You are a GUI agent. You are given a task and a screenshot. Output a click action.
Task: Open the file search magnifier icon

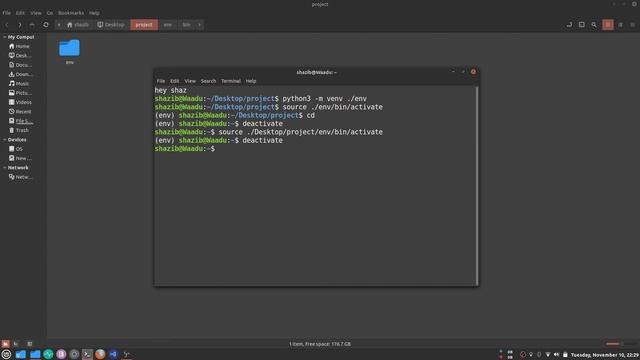[594, 25]
